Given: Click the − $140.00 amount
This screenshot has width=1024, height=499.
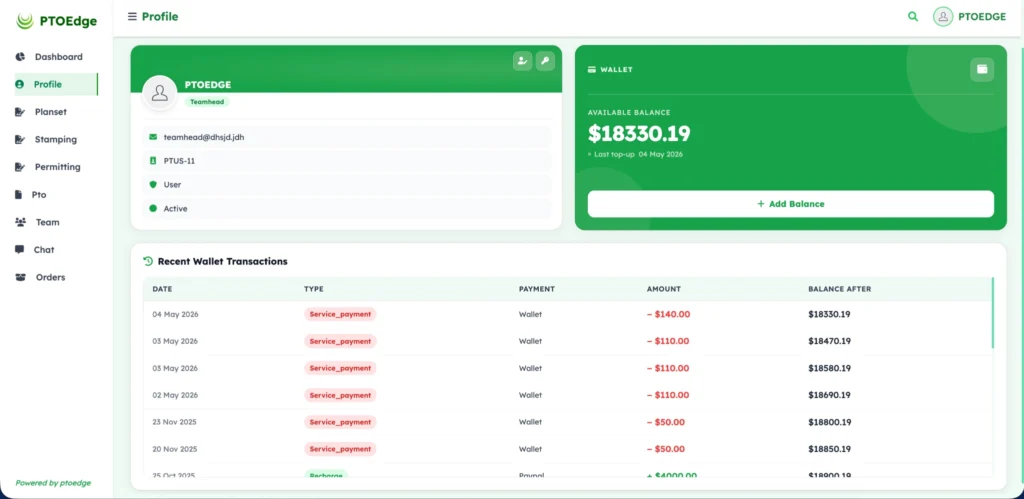Looking at the screenshot, I should [668, 314].
